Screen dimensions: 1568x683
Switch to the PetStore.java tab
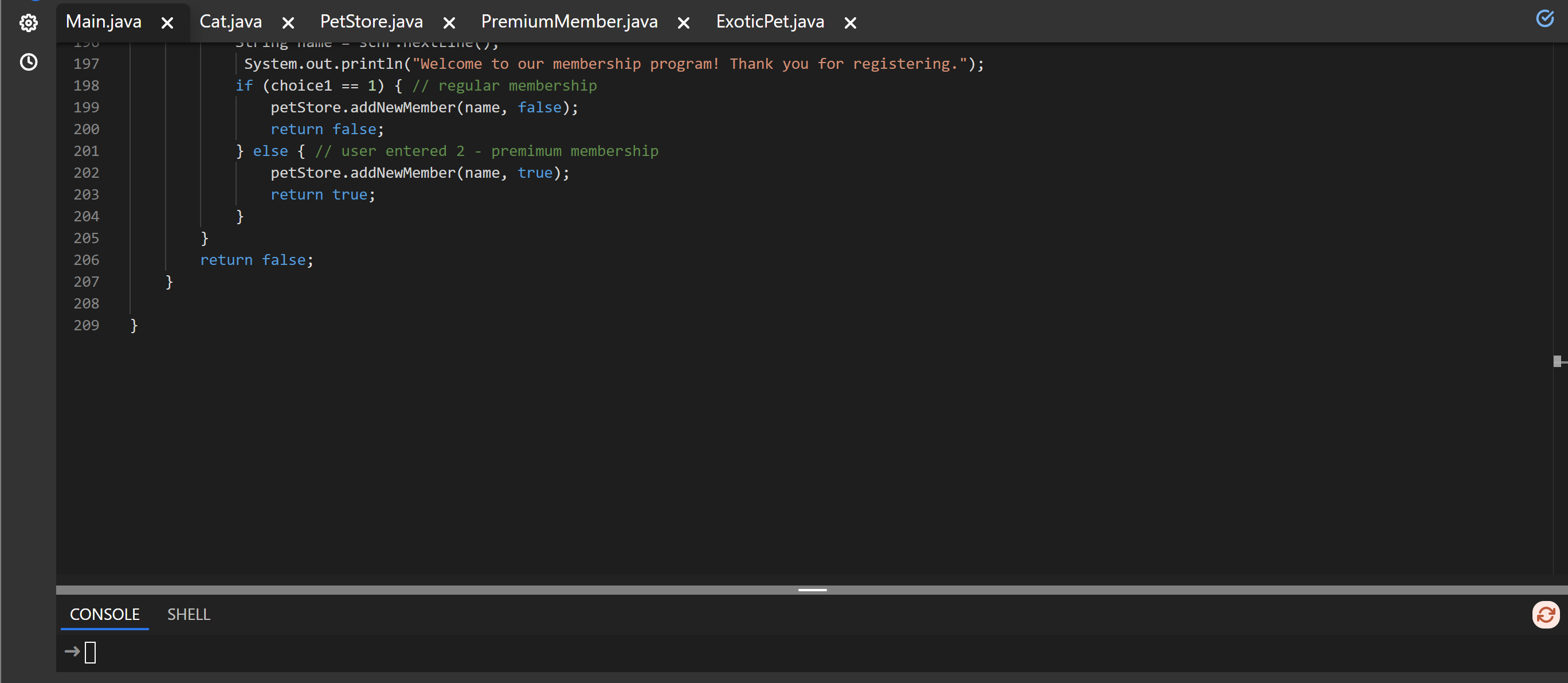(371, 22)
